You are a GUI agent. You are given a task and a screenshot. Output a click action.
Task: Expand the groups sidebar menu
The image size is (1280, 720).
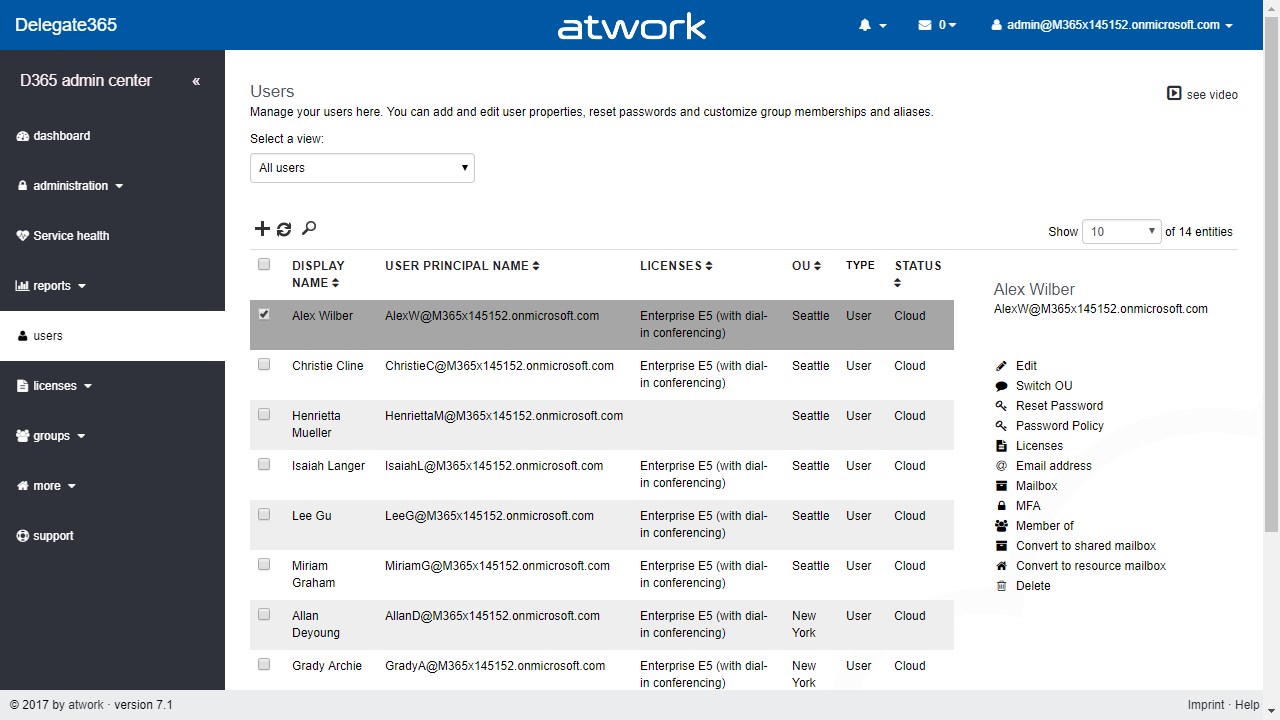pyautogui.click(x=51, y=436)
